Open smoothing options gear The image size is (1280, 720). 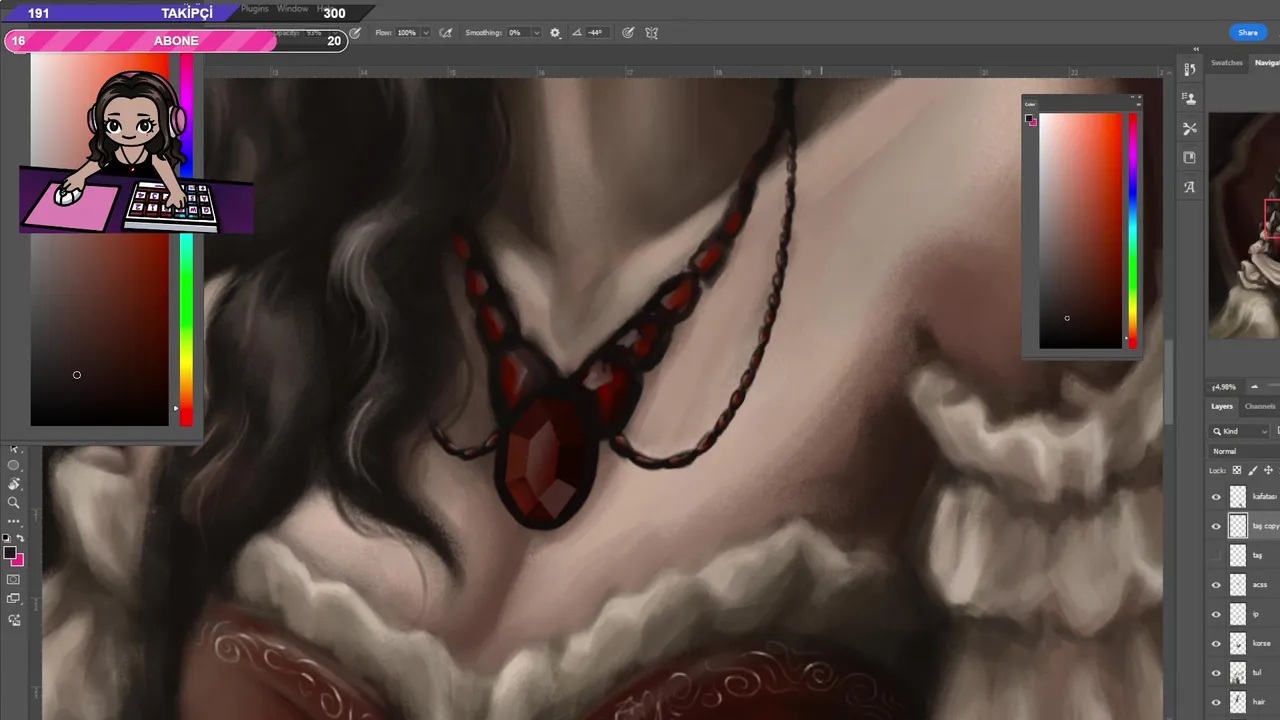tap(555, 33)
